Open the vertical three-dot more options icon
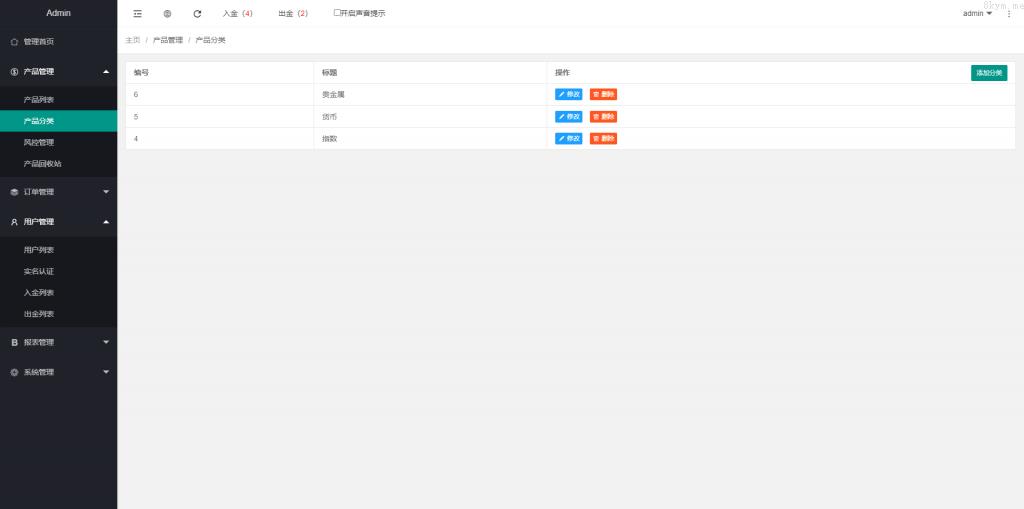The width and height of the screenshot is (1024, 509). [x=1008, y=14]
